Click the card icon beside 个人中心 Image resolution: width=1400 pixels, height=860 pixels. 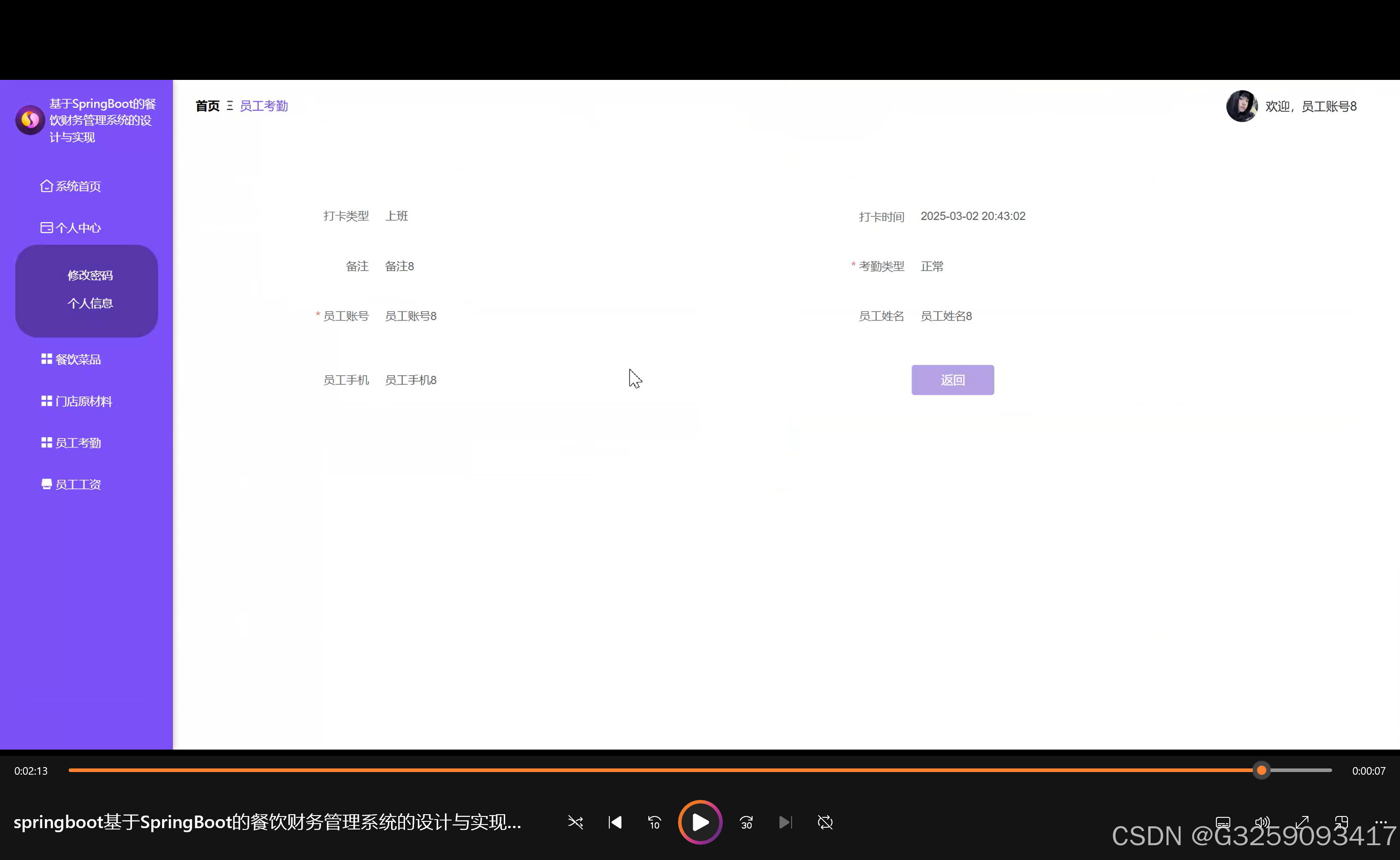tap(47, 228)
